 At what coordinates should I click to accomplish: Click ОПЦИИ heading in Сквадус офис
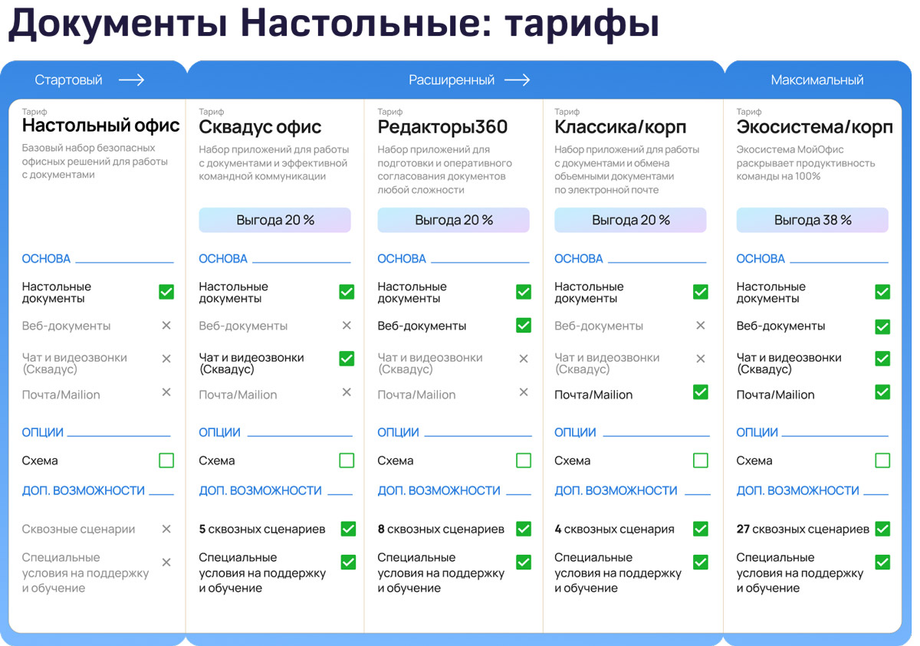click(x=219, y=432)
